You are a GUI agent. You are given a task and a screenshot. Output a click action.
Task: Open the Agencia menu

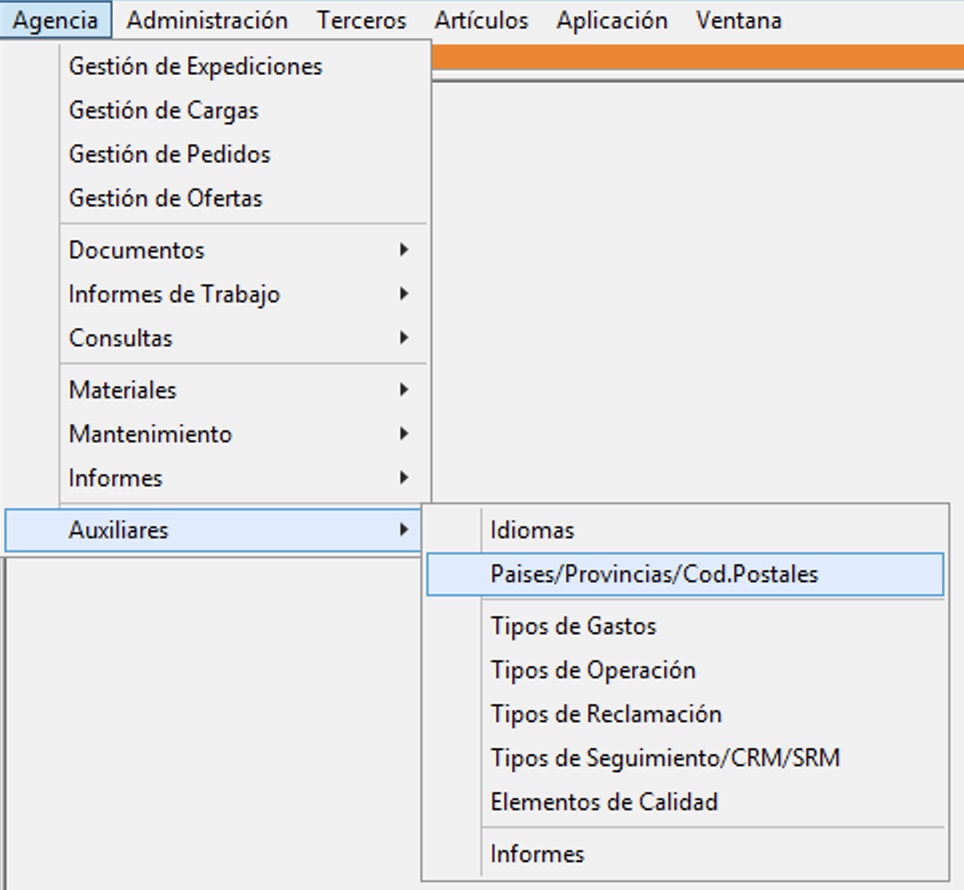[x=56, y=20]
